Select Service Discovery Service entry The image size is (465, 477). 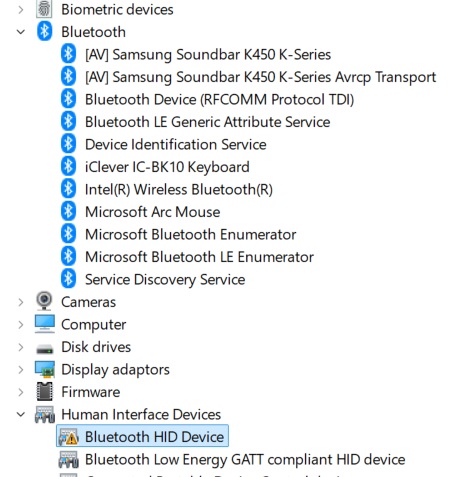(165, 279)
